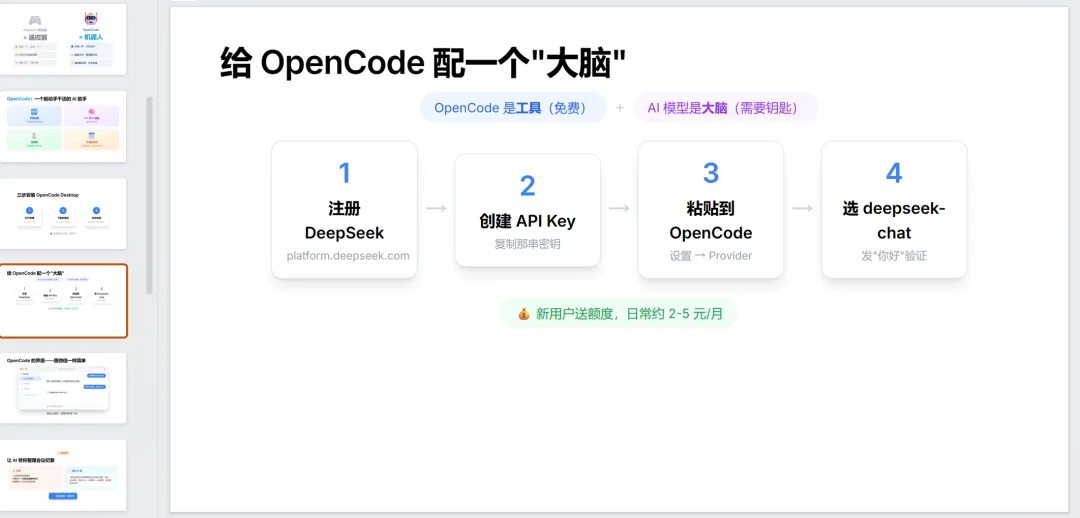Open the 'OpenCode 的界面——跟微信一样简单' thumbnail
1080x518 pixels.
tap(63, 388)
